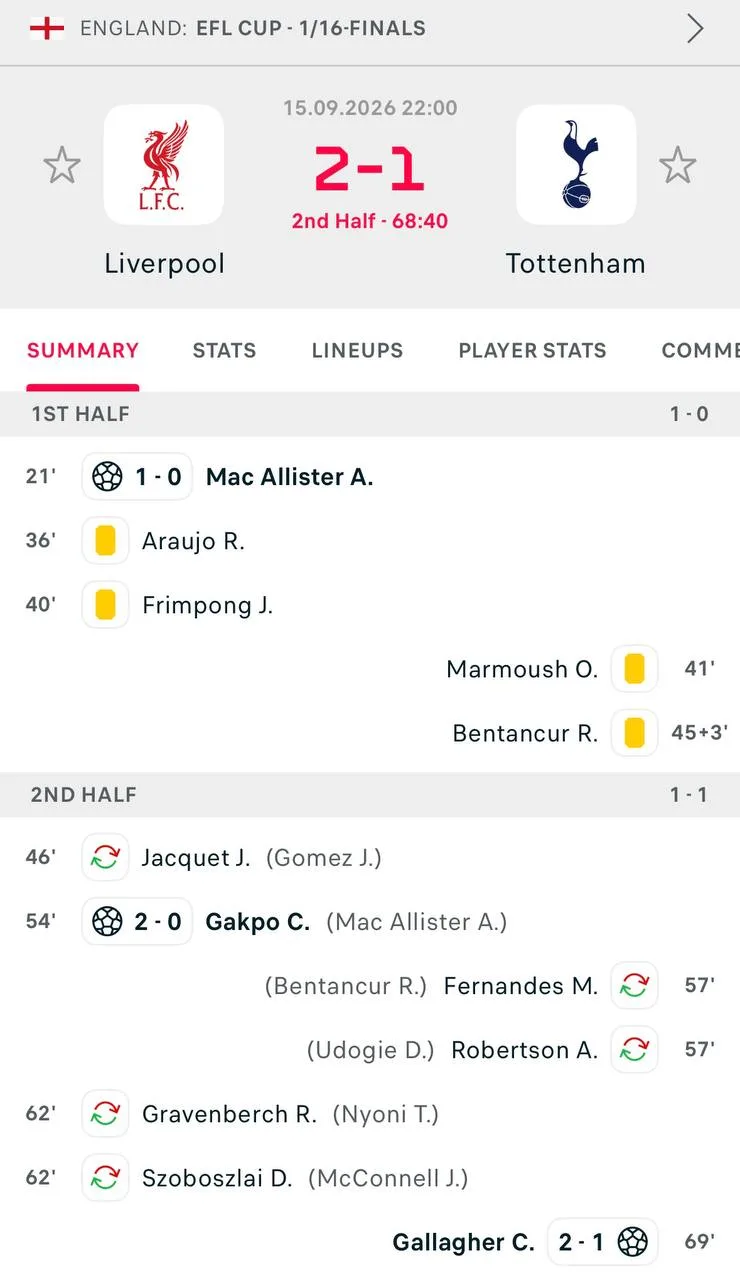Click the England flag icon
This screenshot has height=1280, width=740.
coord(47,28)
